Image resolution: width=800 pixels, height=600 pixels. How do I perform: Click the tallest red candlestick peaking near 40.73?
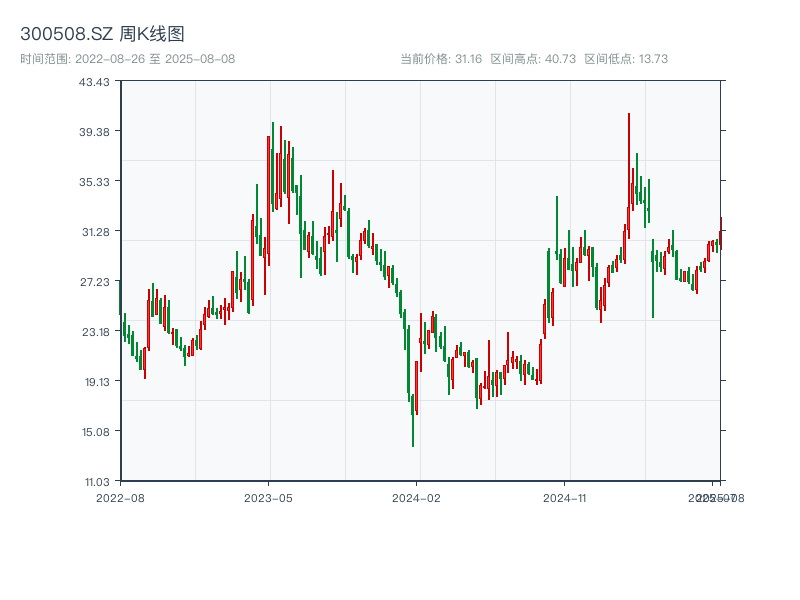(629, 160)
